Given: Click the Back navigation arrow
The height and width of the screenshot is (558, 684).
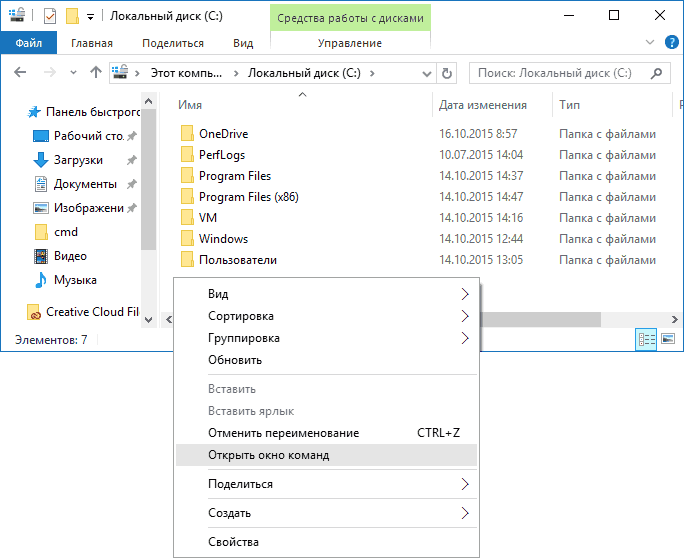Looking at the screenshot, I should coord(20,72).
